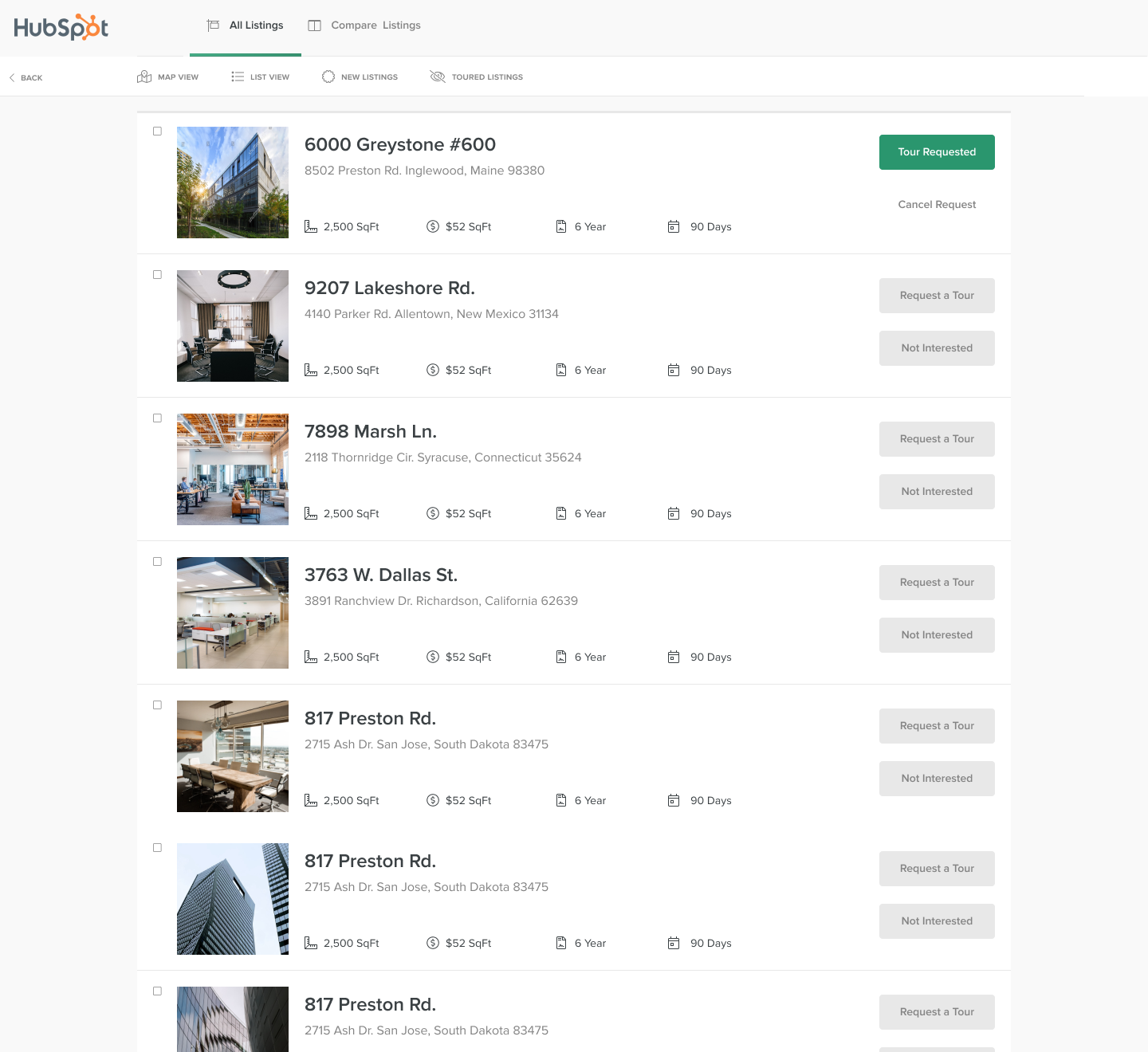
Task: Tick the checkbox for 7898 Marsh Ln.
Action: tap(157, 418)
